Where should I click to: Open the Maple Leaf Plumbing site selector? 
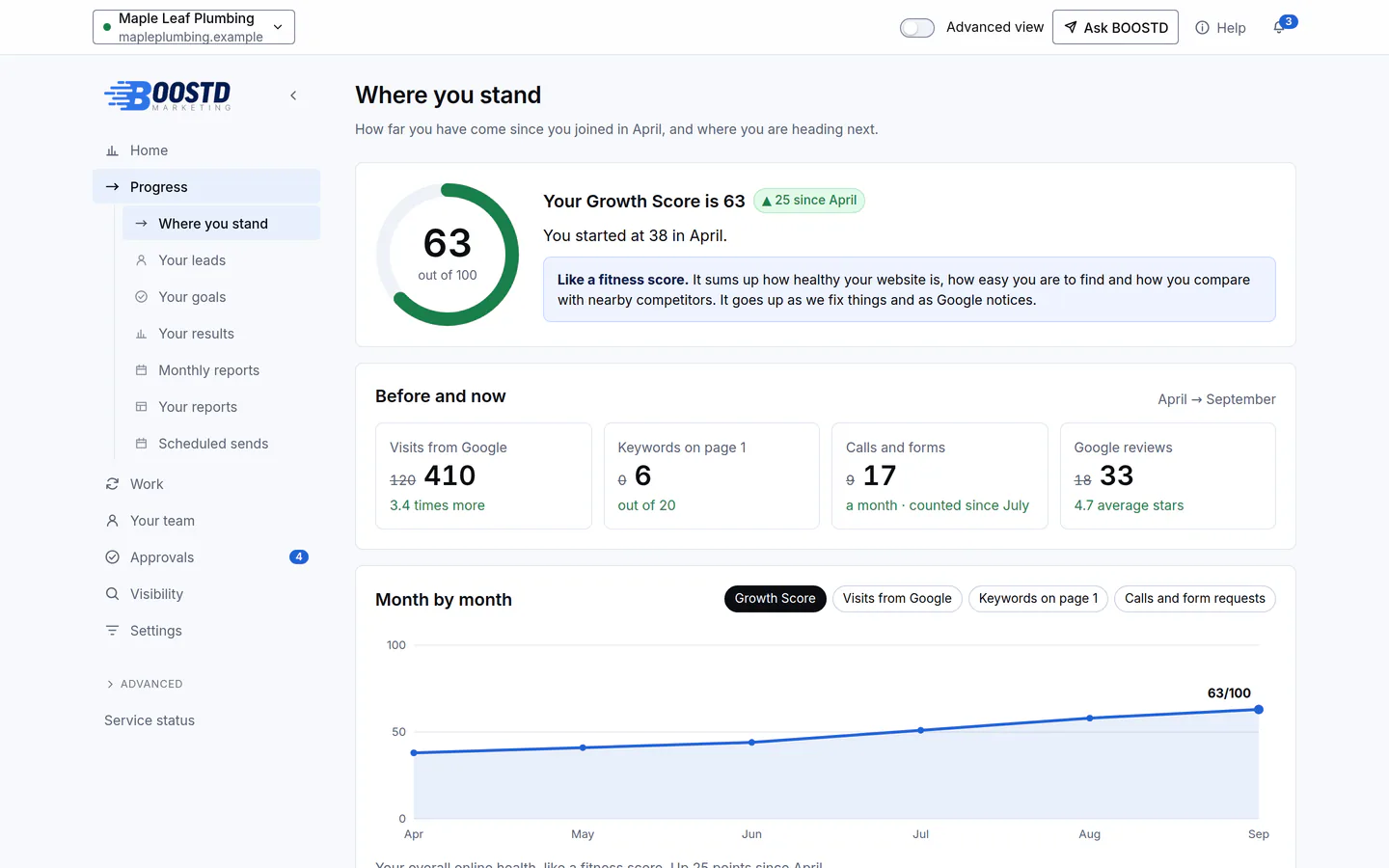click(194, 27)
